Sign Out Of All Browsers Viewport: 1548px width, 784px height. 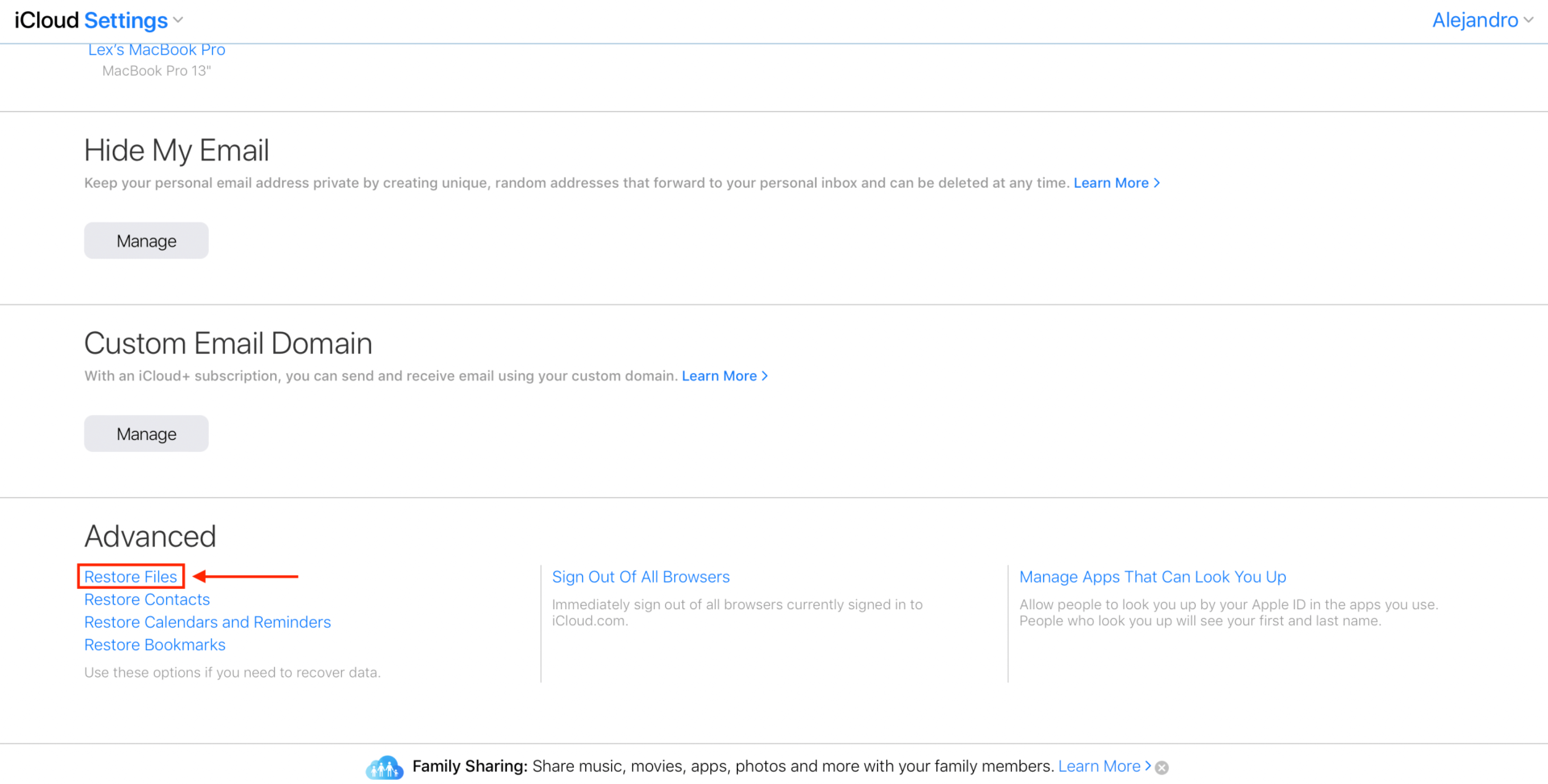[641, 576]
